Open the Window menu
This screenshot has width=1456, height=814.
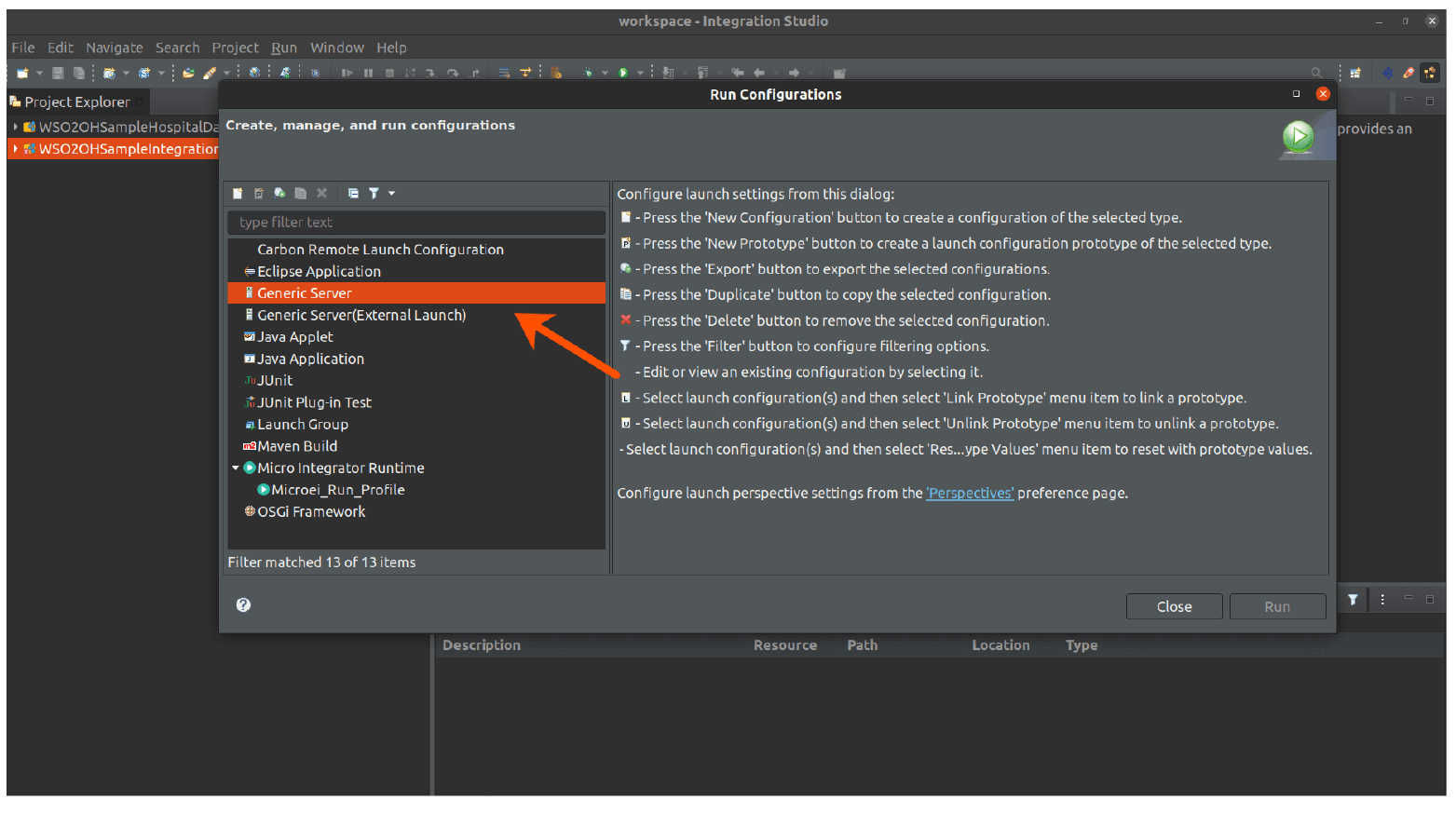(336, 47)
